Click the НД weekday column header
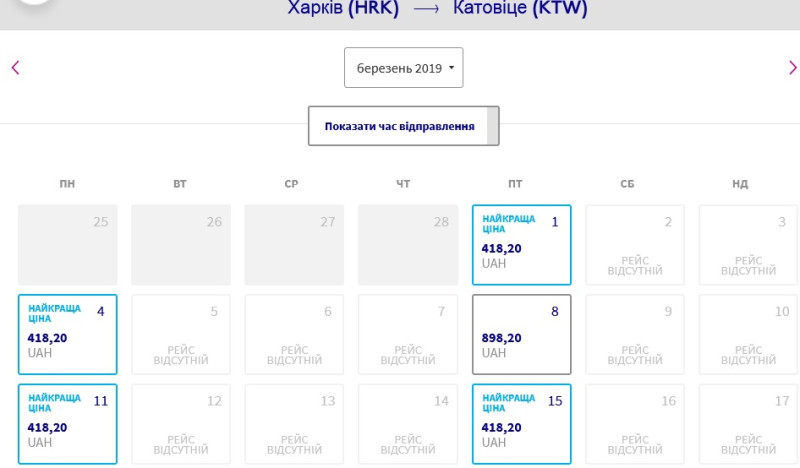Viewport: 800px width, 468px height. (x=740, y=184)
